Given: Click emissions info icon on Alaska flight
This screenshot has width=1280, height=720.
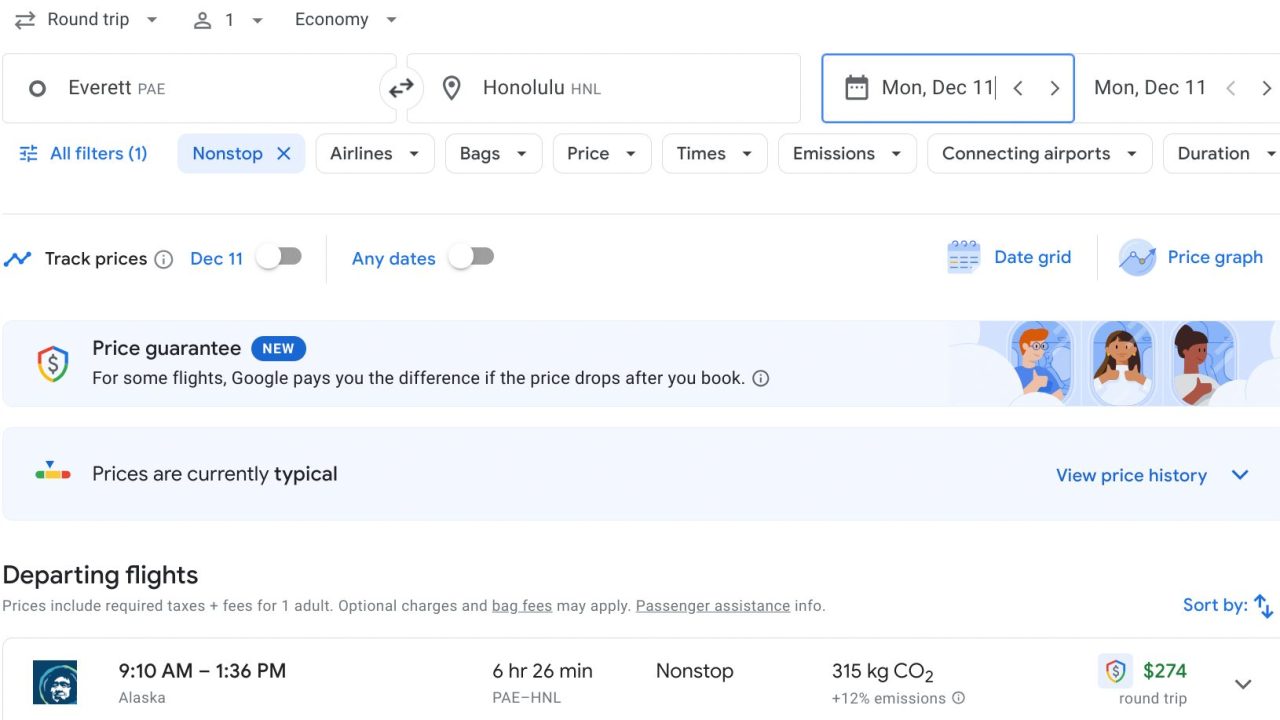Looking at the screenshot, I should pos(958,698).
